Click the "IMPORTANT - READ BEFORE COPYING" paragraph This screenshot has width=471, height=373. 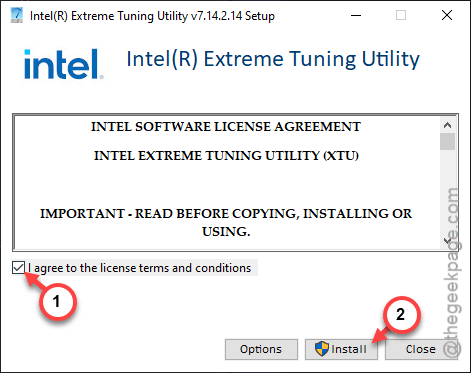[x=226, y=222]
